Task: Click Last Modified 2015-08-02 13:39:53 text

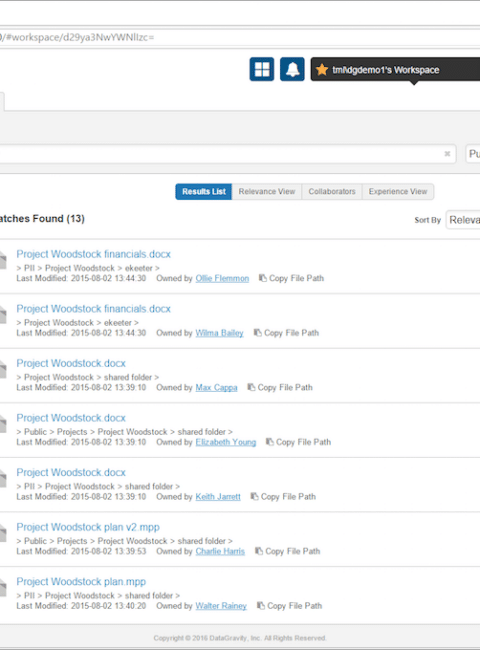Action: 81,551
